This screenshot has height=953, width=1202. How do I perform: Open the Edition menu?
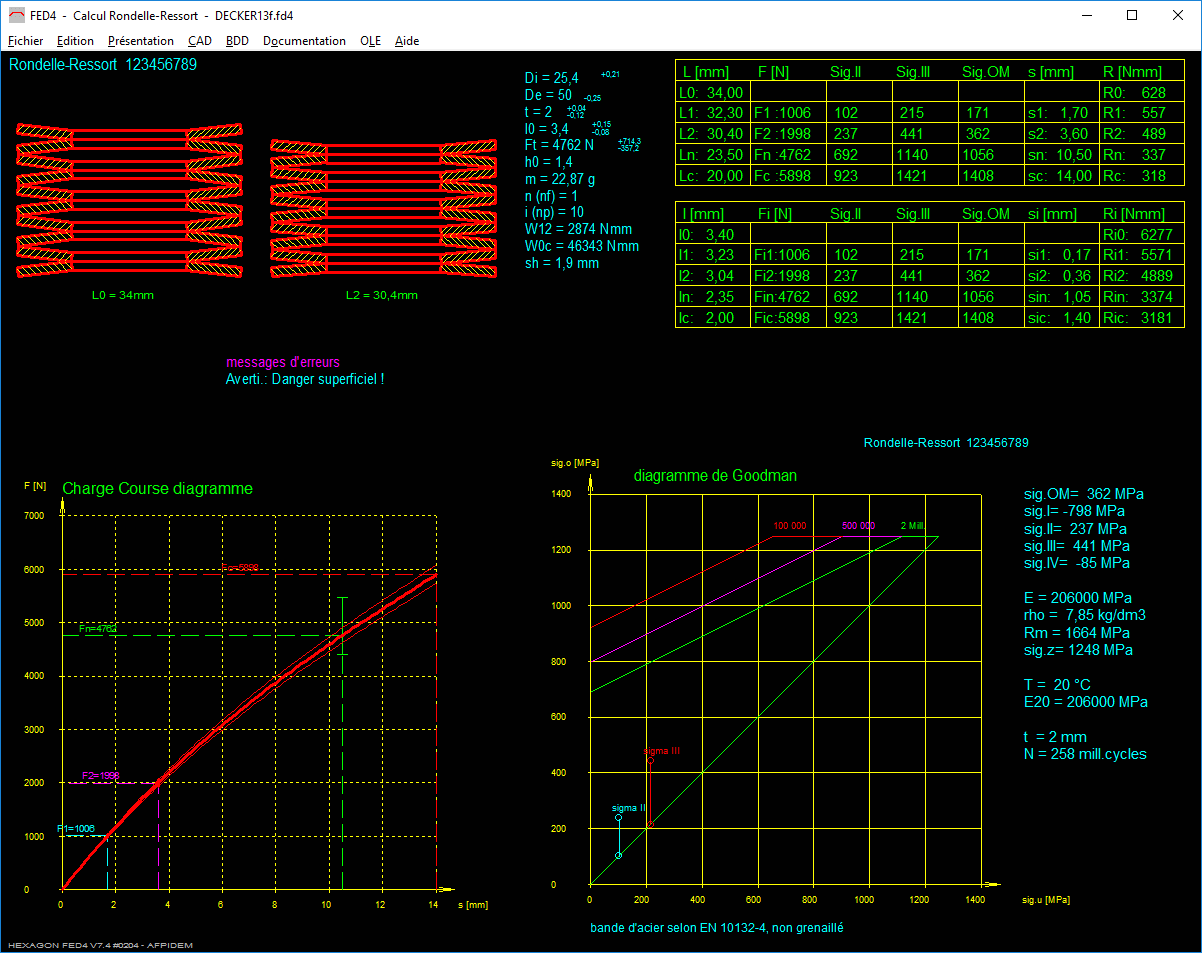click(75, 41)
